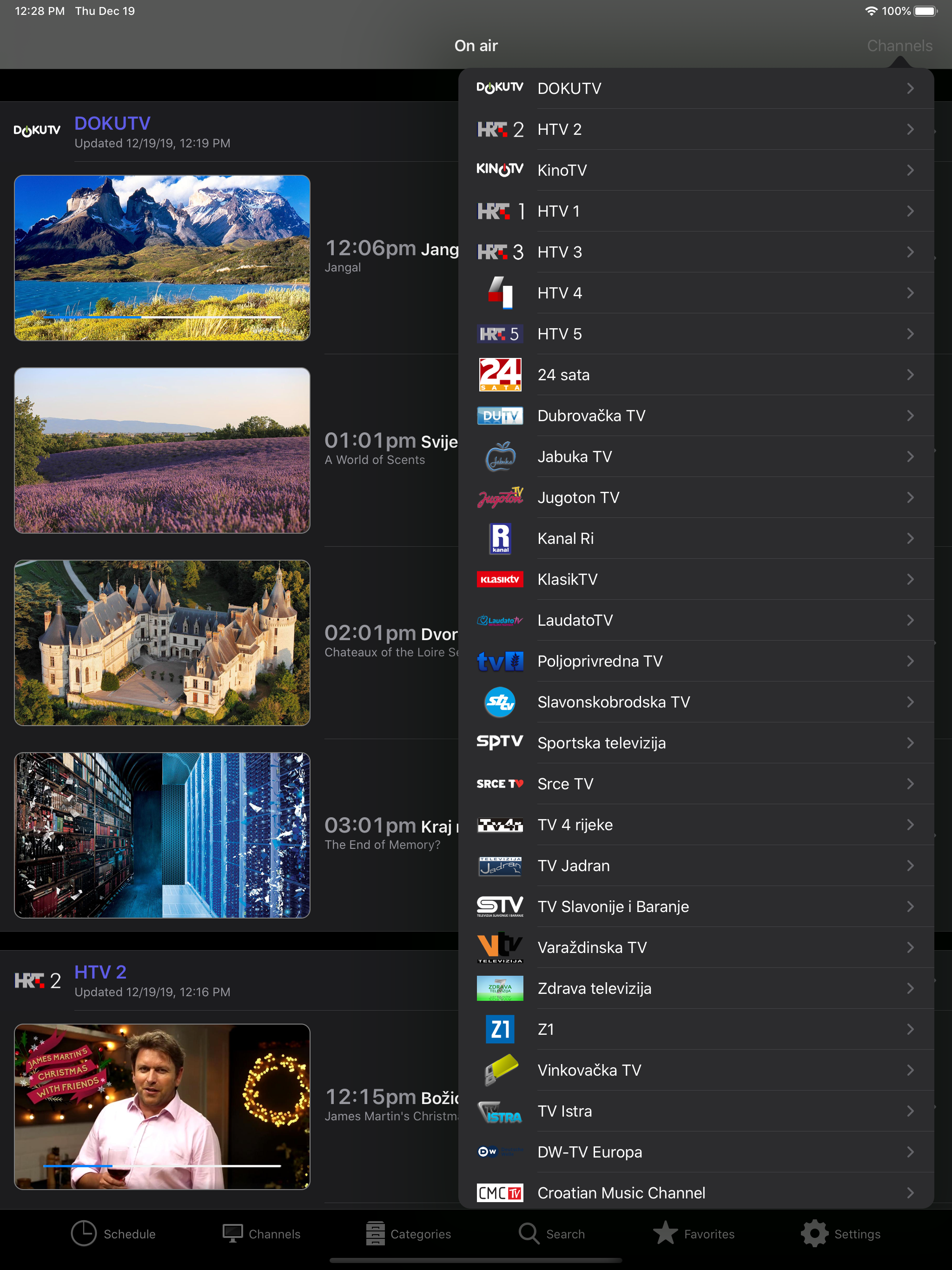Open KlasikTV row chevron

point(910,579)
